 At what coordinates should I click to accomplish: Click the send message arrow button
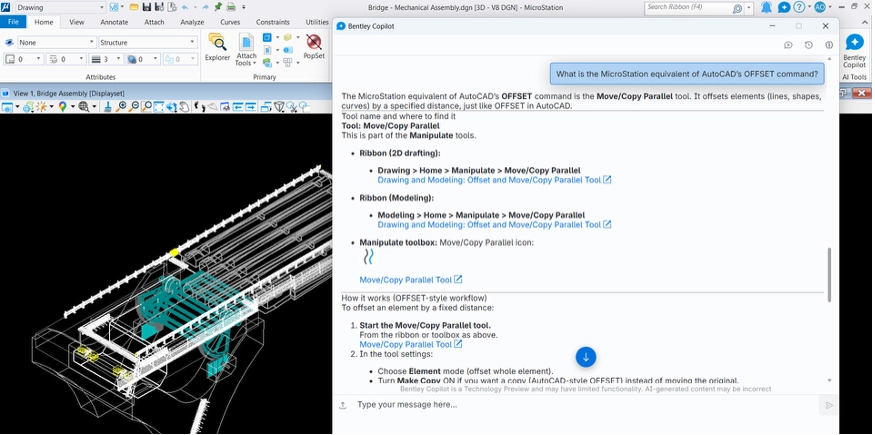[829, 405]
